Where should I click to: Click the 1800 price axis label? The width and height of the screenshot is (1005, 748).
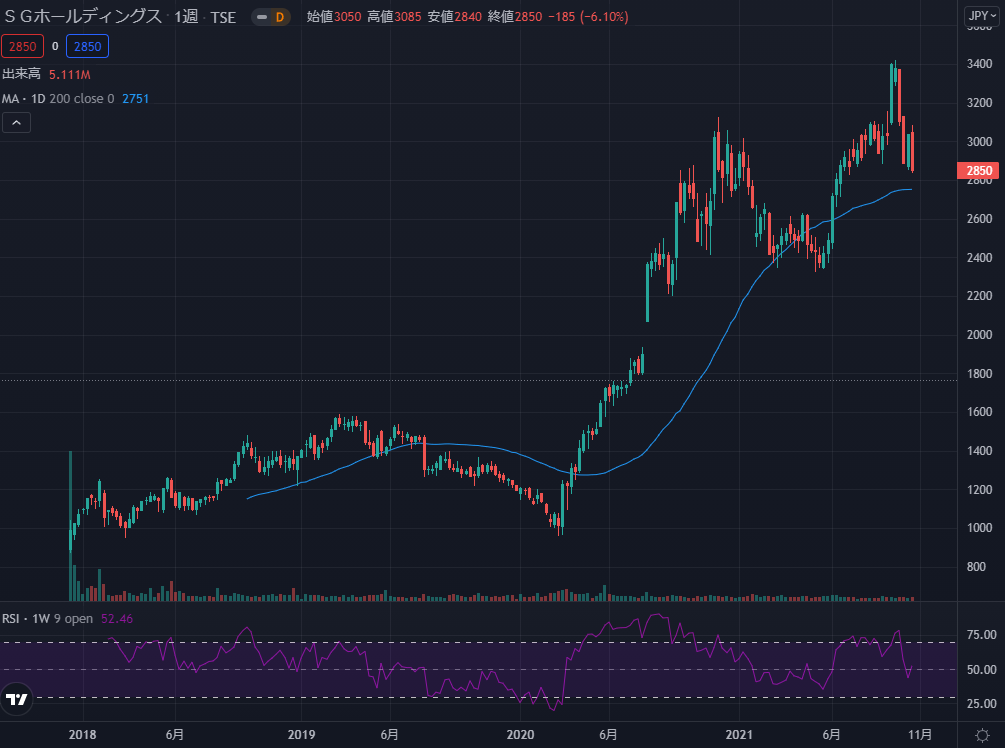point(979,374)
